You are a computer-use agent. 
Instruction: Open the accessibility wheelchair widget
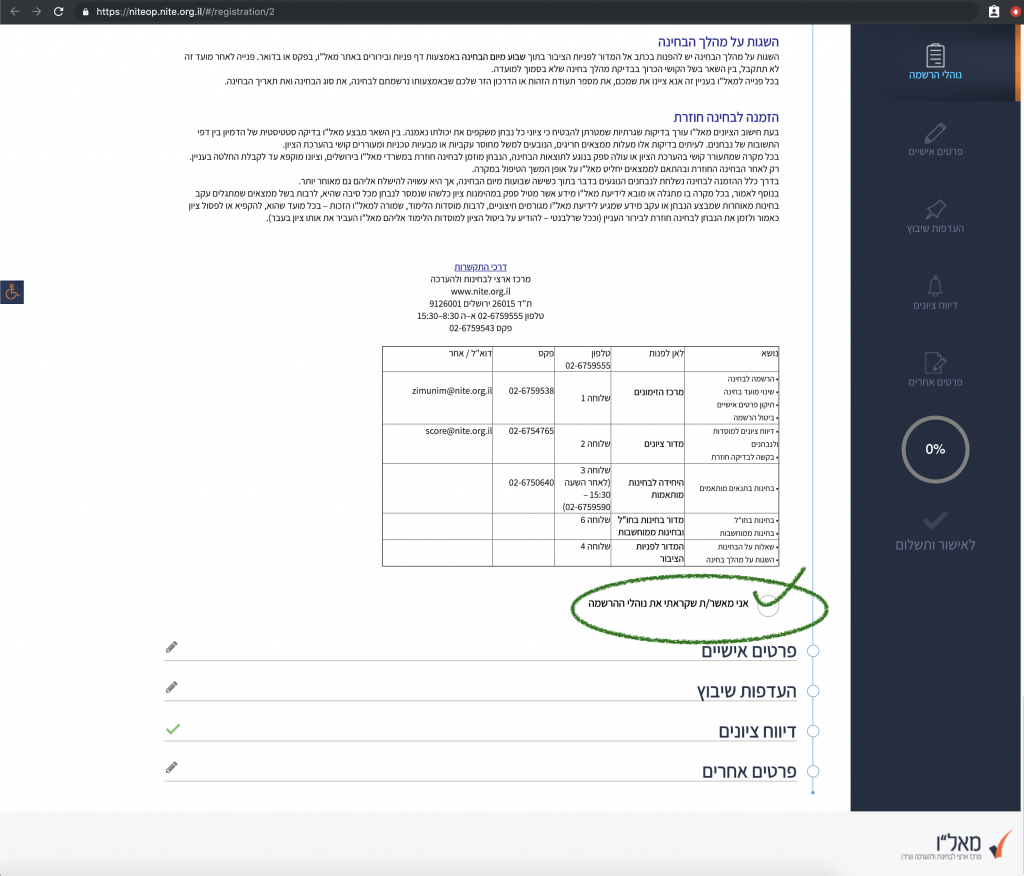coord(12,292)
